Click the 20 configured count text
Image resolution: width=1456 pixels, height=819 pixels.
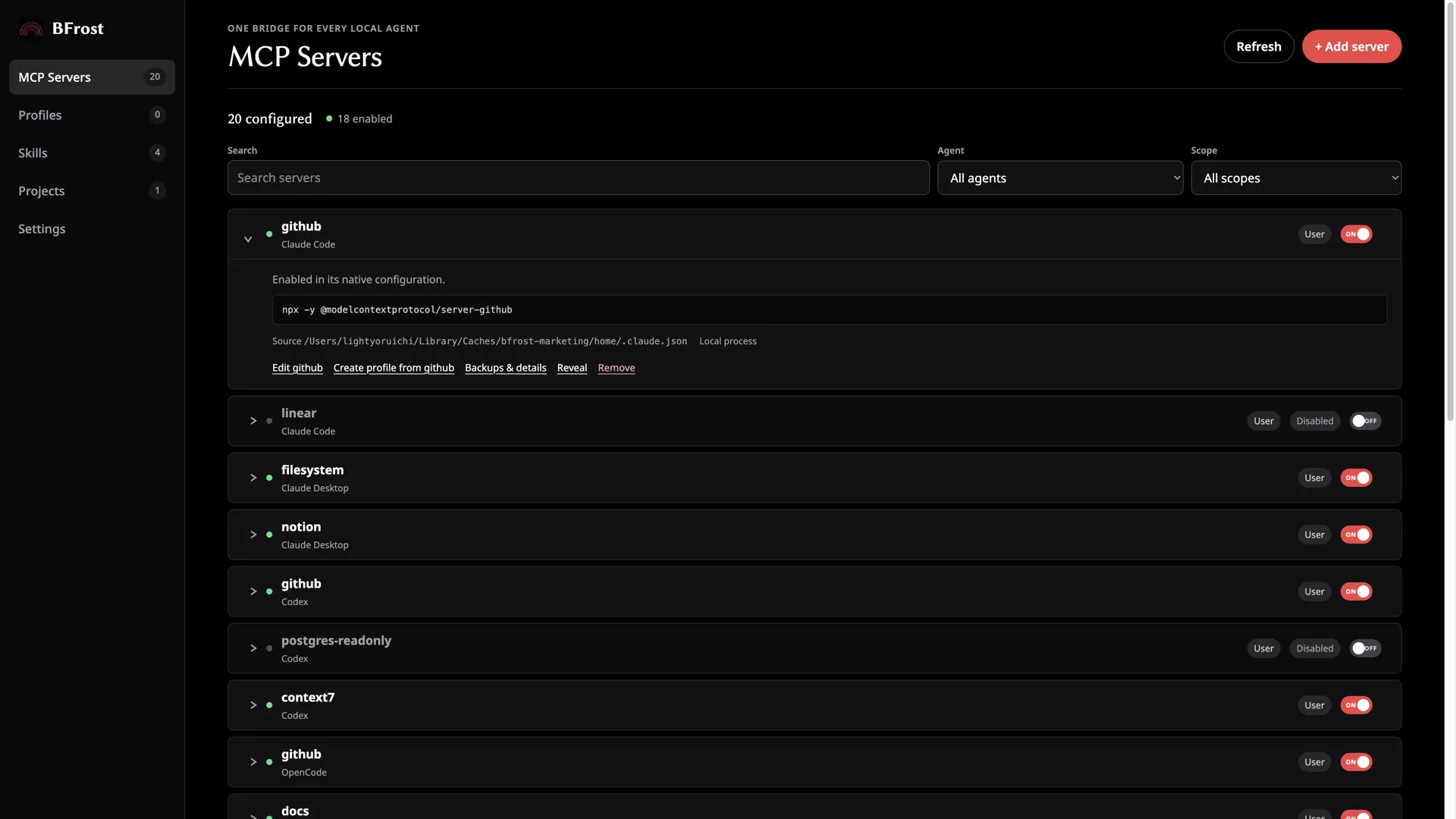[270, 119]
